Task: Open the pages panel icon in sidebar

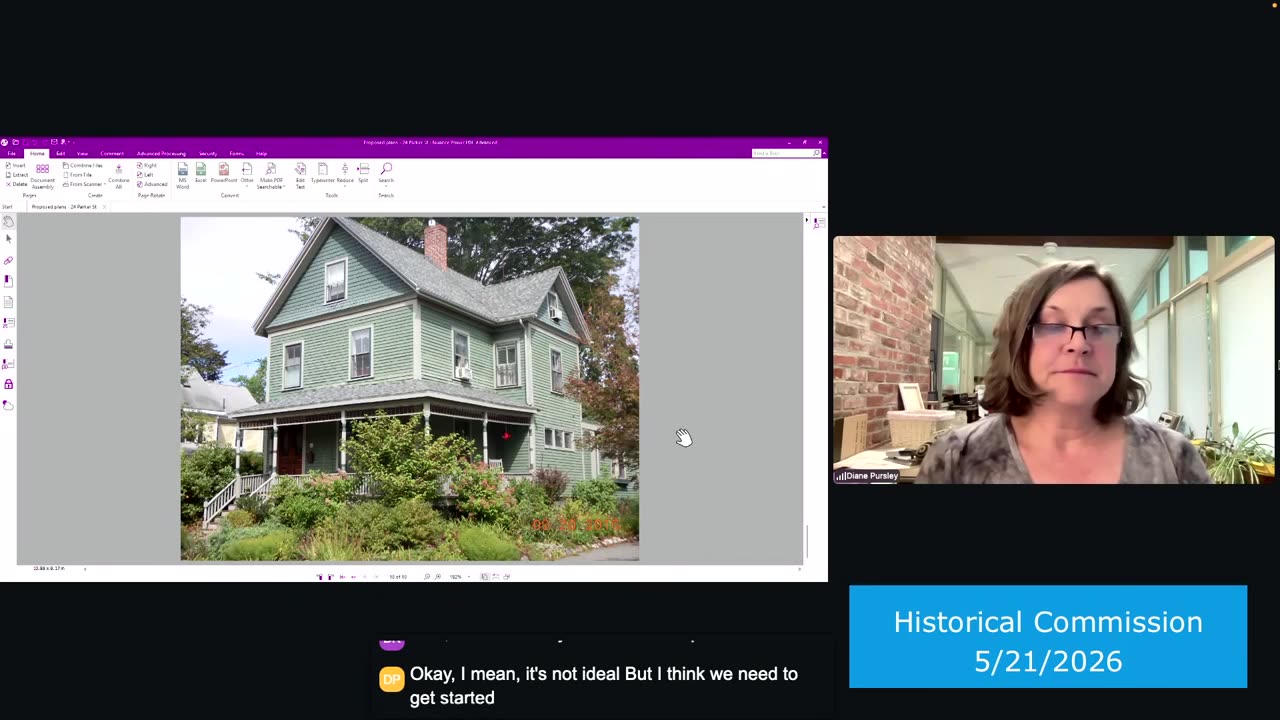Action: pos(8,301)
